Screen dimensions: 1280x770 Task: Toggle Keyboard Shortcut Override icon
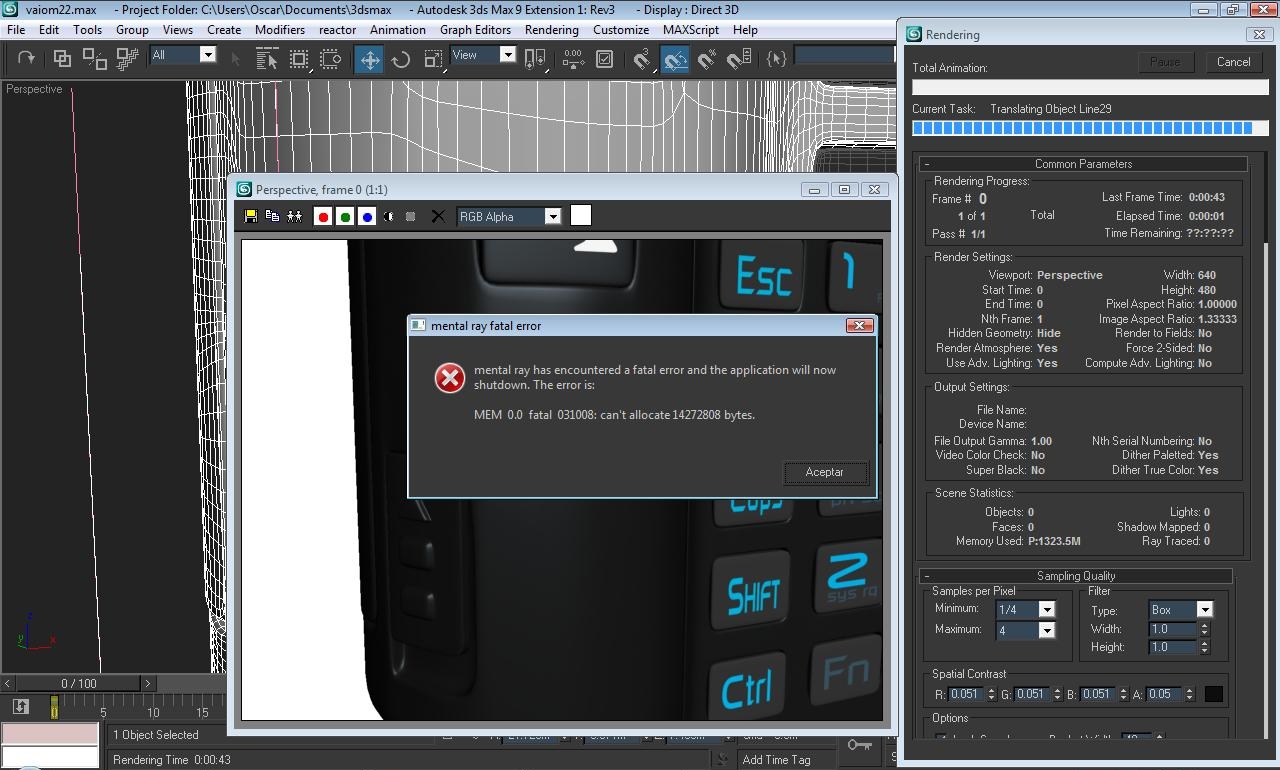pos(605,58)
